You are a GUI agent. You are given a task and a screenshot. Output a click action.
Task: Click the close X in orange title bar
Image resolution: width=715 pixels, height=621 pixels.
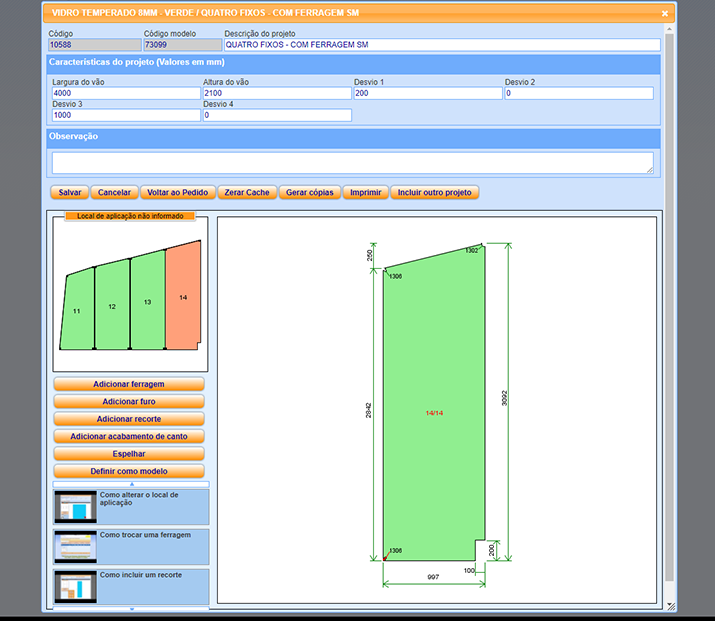click(x=665, y=14)
